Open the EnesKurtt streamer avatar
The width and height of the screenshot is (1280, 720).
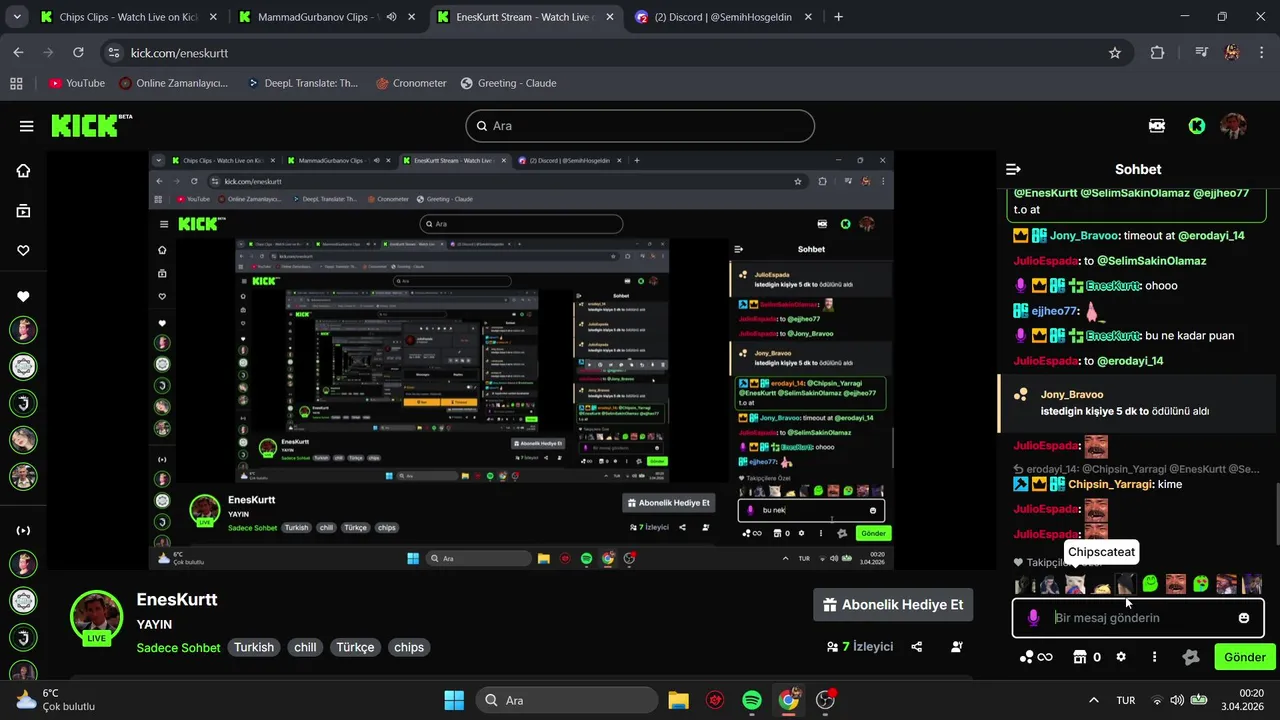tap(97, 615)
